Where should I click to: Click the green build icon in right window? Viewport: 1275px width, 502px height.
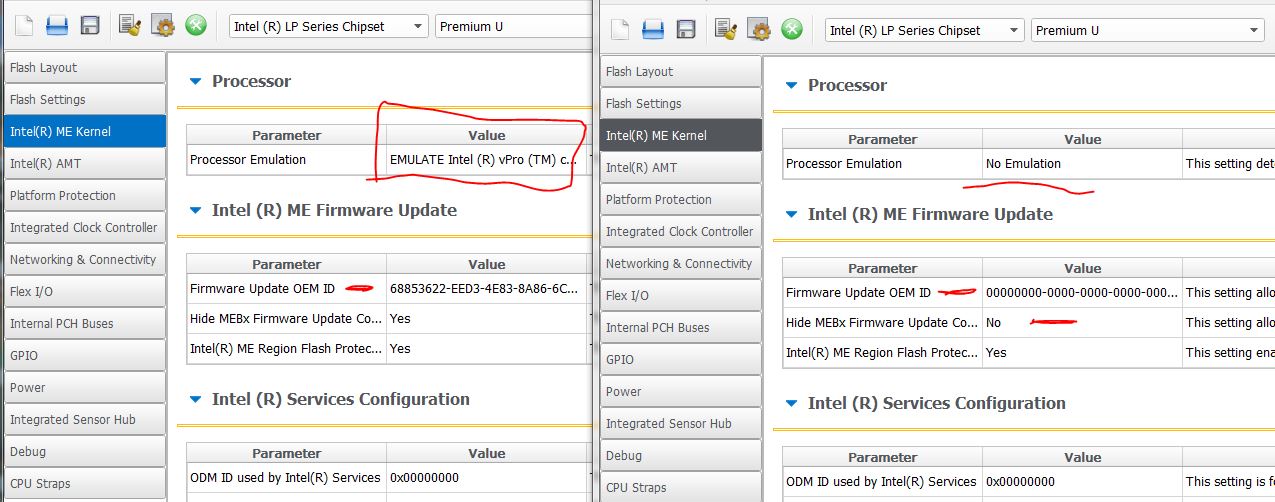[x=792, y=30]
